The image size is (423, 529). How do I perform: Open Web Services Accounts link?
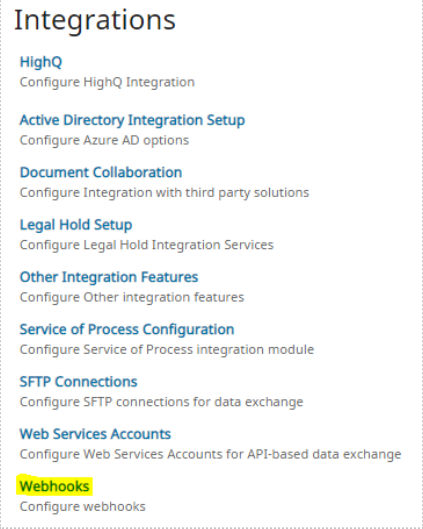[x=95, y=434]
